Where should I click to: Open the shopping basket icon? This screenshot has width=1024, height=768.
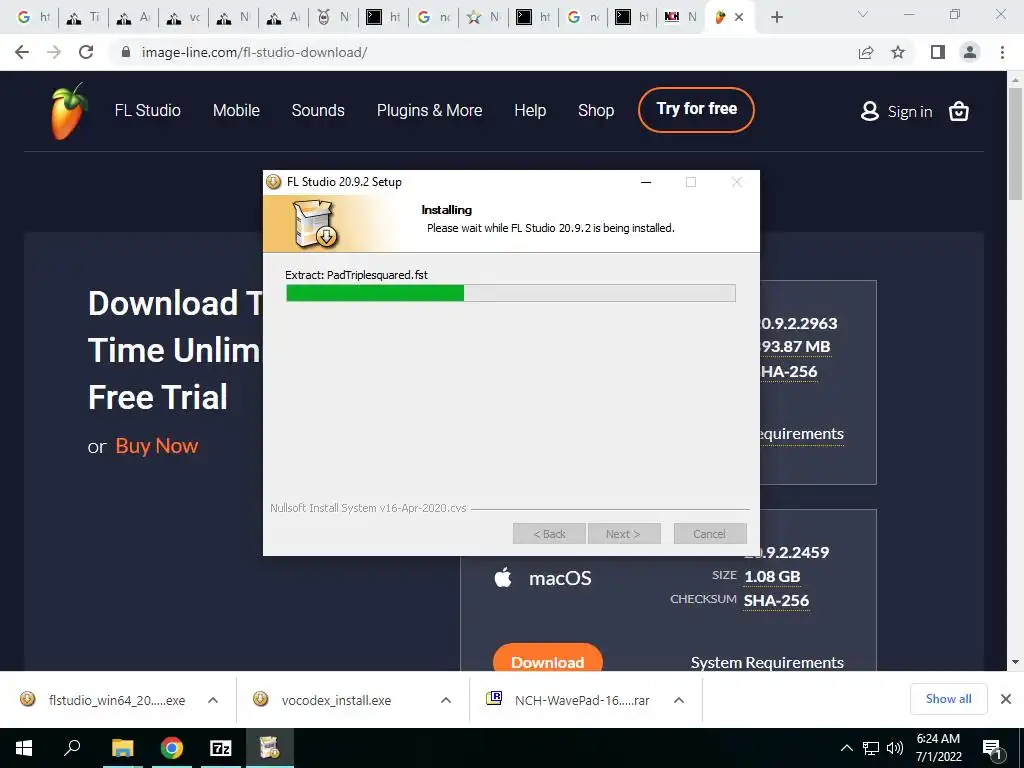[959, 111]
